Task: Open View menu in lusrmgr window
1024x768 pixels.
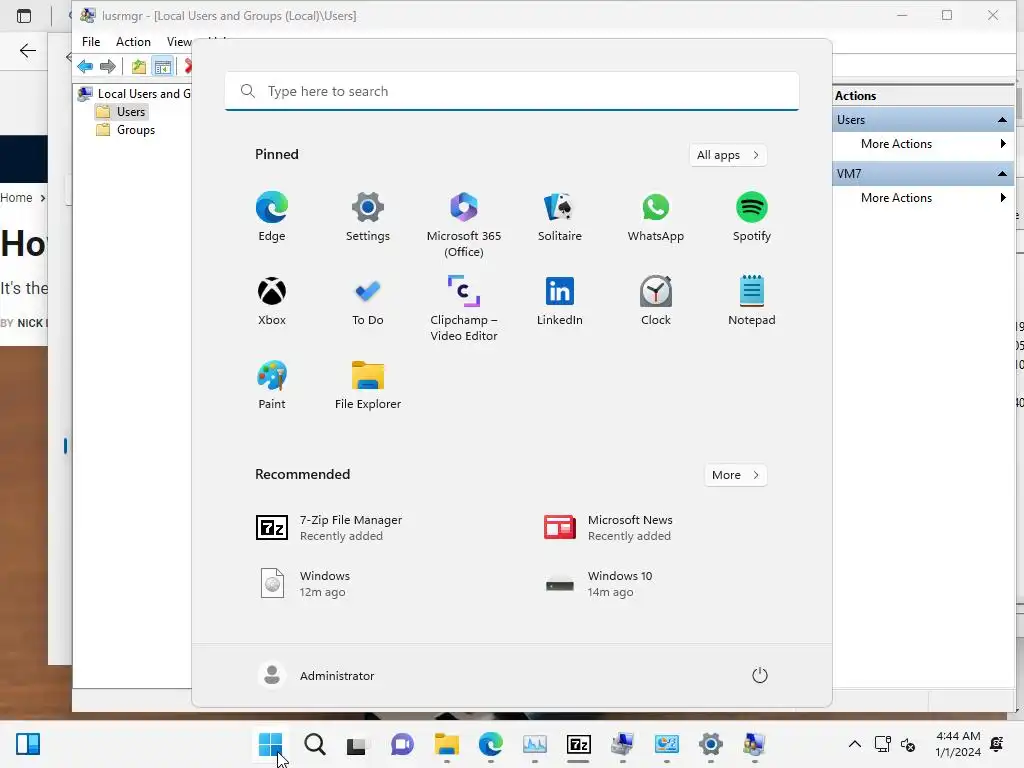Action: pos(178,42)
